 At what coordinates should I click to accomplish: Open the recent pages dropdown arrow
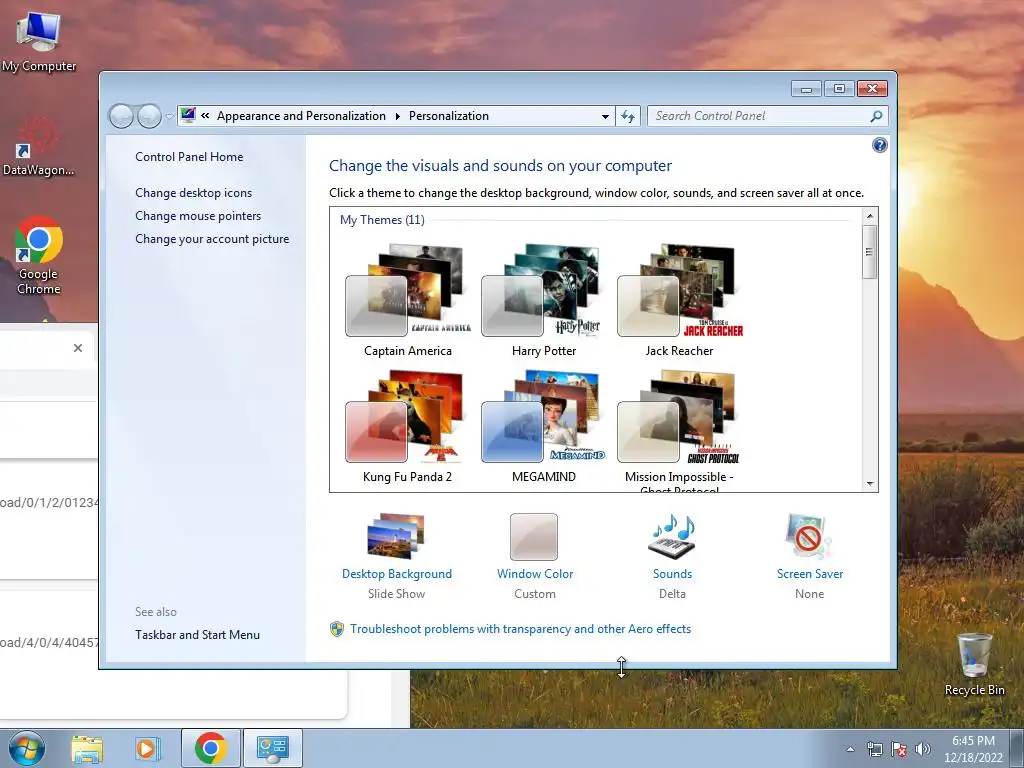coord(169,117)
